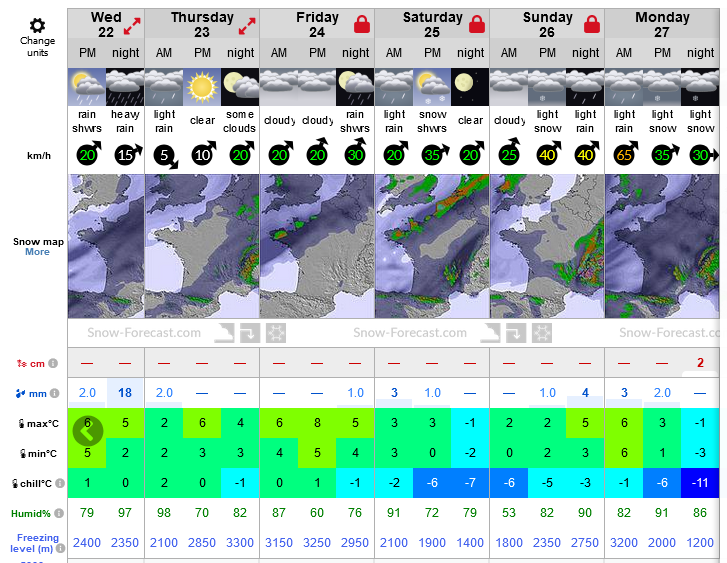Click Thursday night 3300 freezing level

click(x=240, y=543)
